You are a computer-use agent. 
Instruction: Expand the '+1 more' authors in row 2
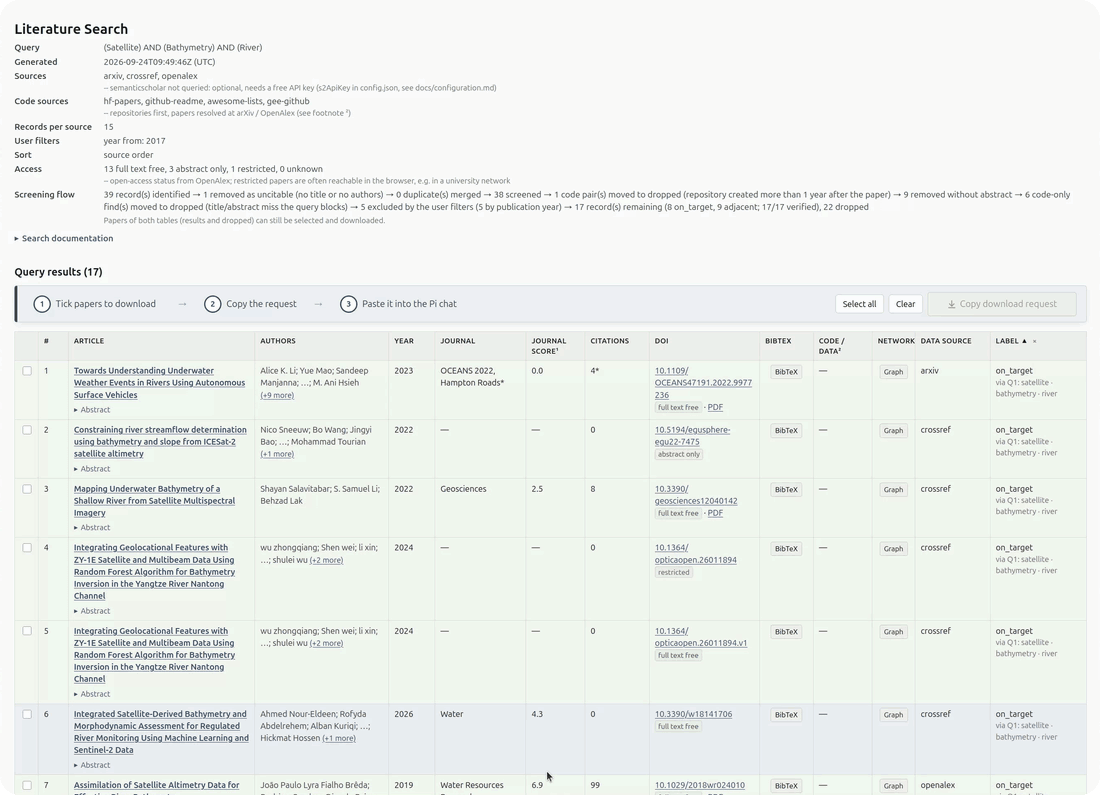(277, 454)
